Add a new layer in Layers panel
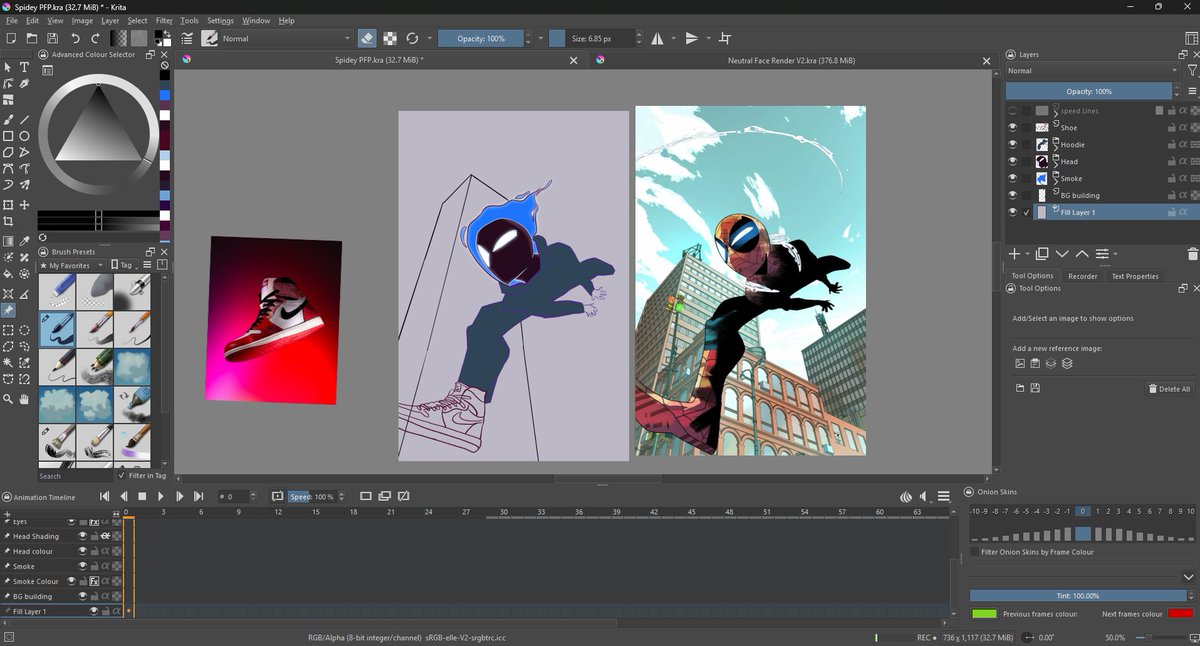This screenshot has height=646, width=1200. tap(1014, 254)
